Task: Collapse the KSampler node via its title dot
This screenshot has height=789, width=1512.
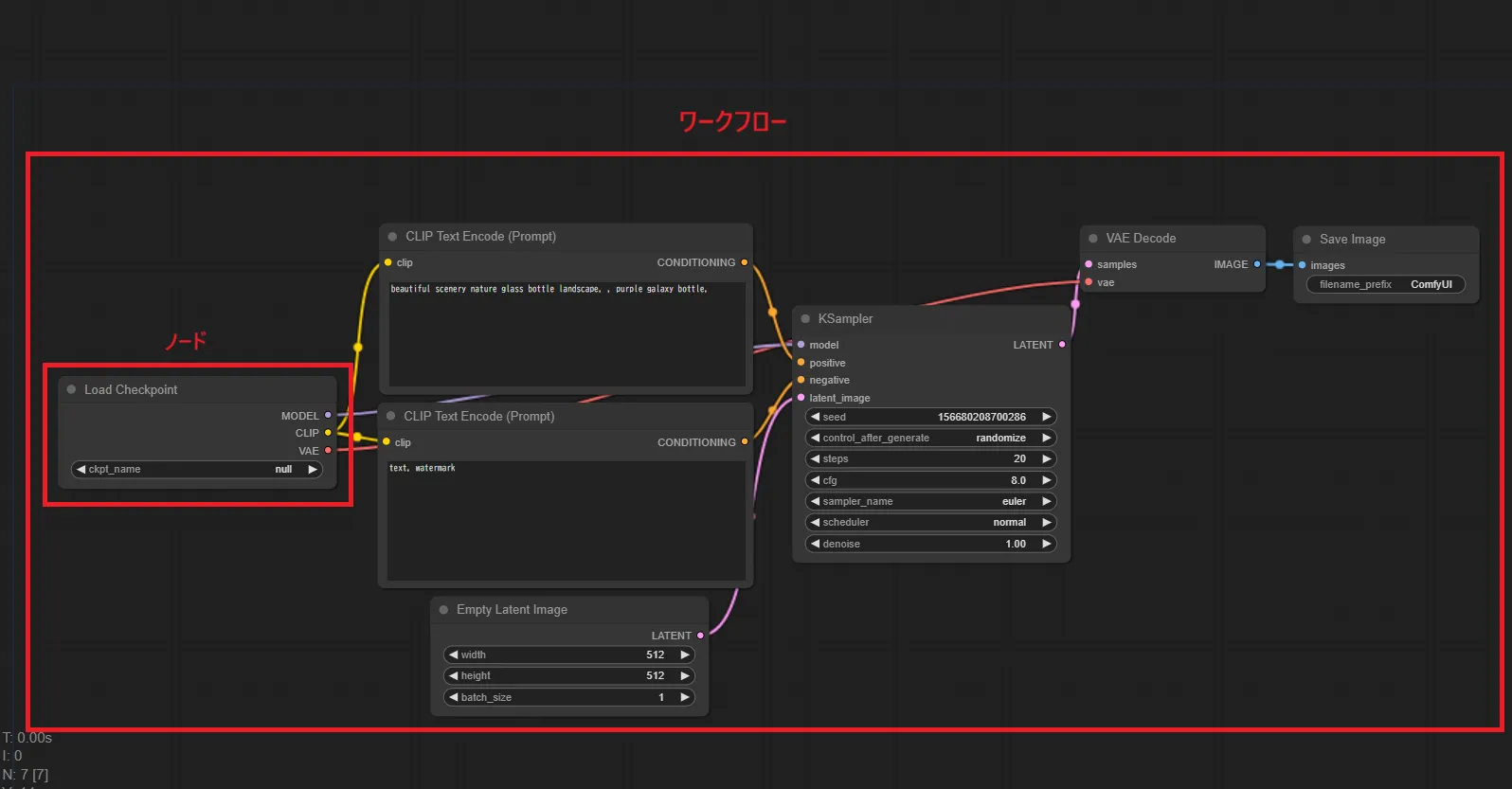Action: (x=805, y=319)
